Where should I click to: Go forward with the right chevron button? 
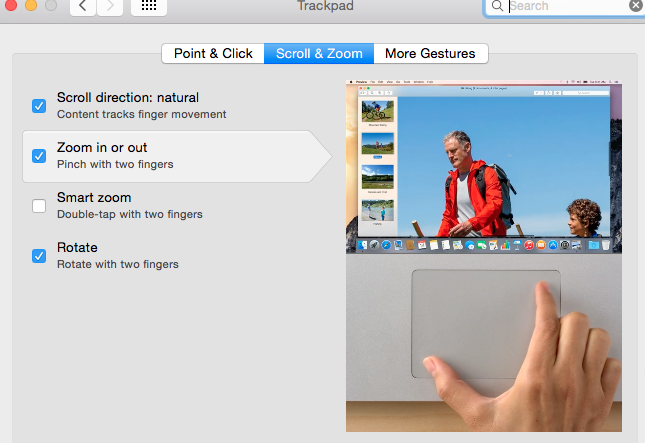coord(110,6)
